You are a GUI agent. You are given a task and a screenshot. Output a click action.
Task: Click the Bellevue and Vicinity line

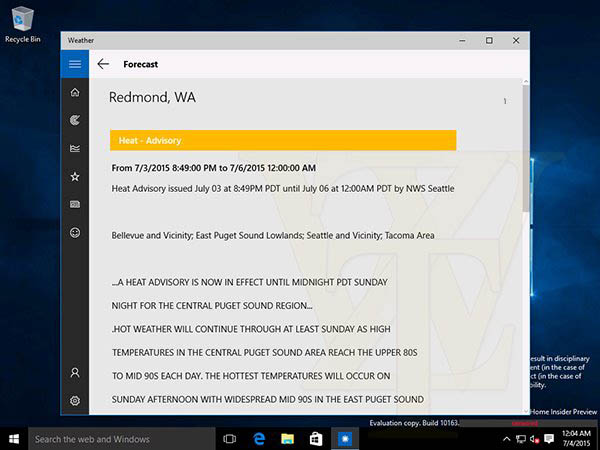(273, 235)
